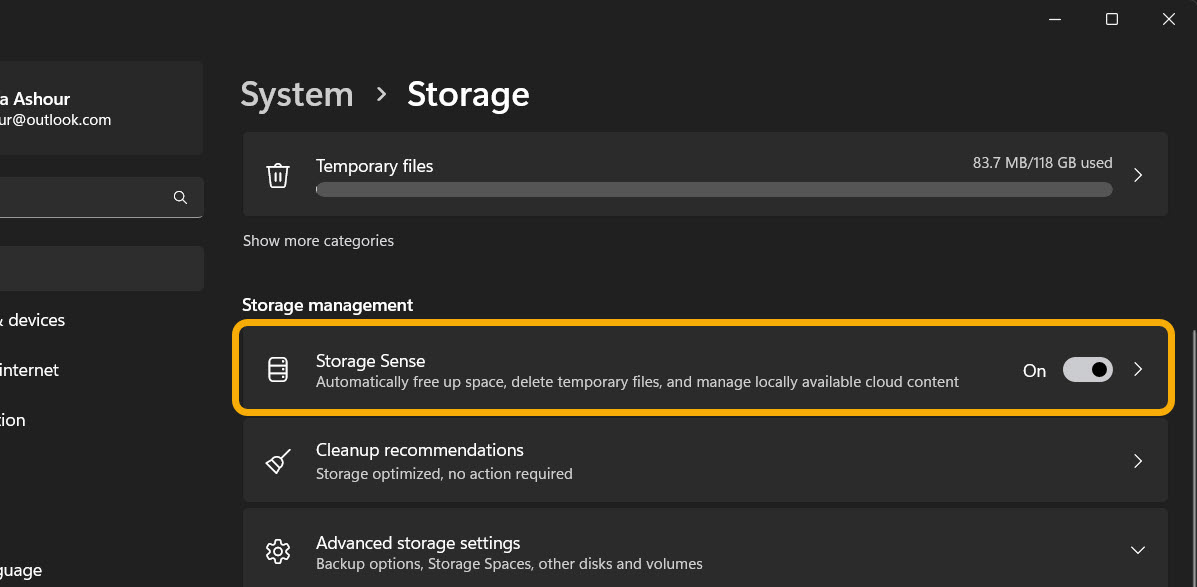Click the Storage Sense hard drive icon
Viewport: 1197px width, 587px height.
(x=278, y=368)
